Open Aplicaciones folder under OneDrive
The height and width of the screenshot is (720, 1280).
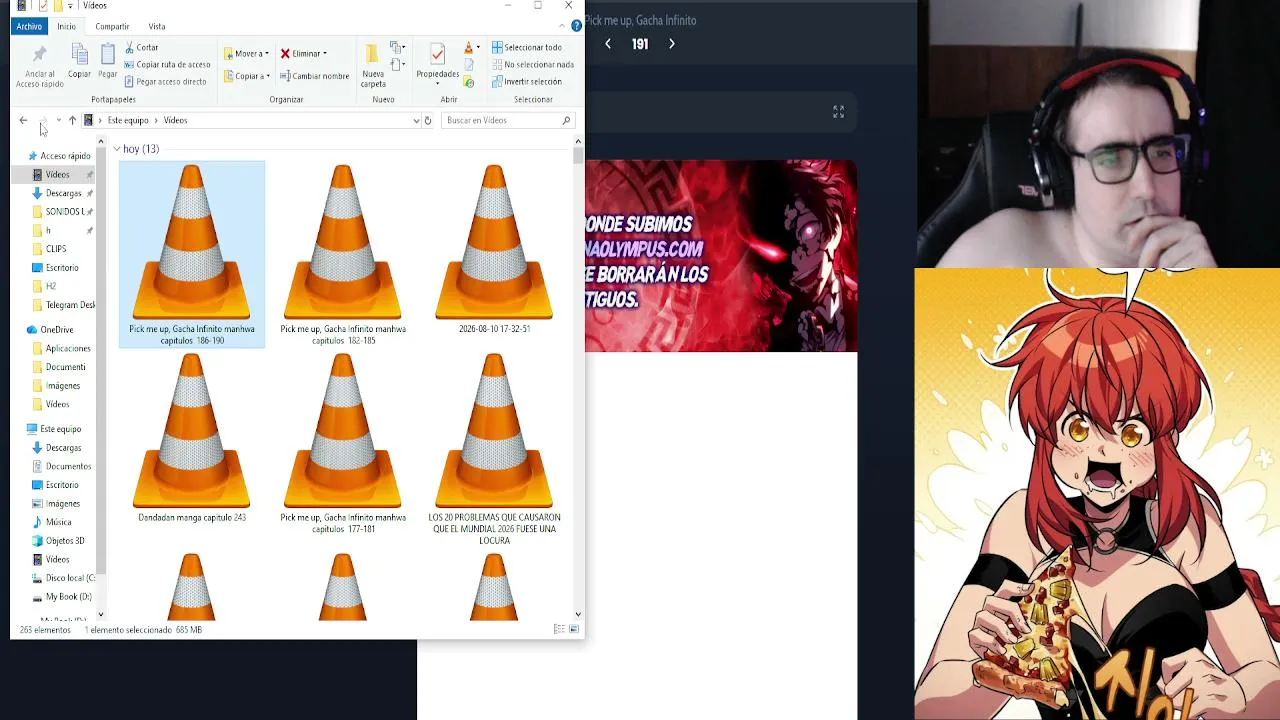[62, 348]
